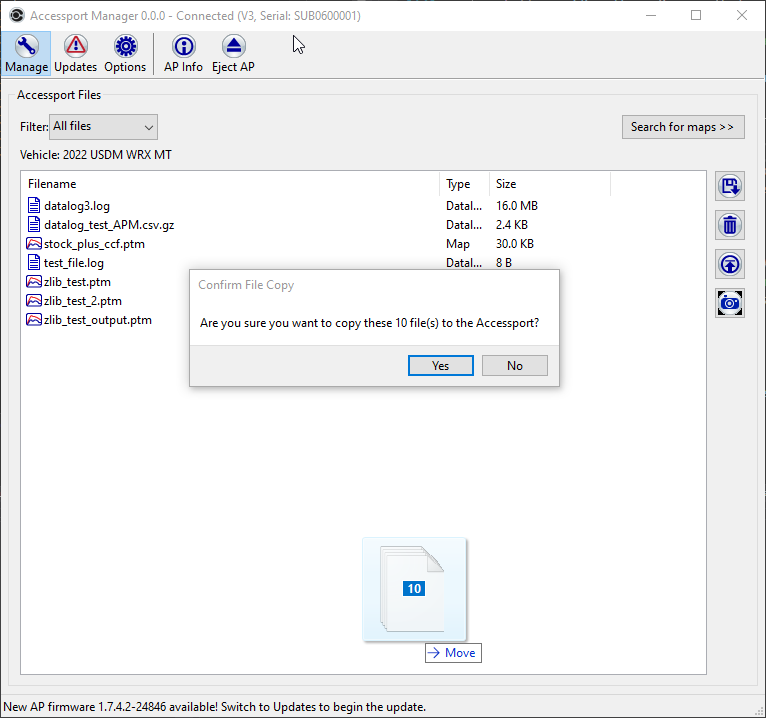Click map icon beside stock_plus_ccf.ptm
The image size is (766, 718).
[34, 244]
